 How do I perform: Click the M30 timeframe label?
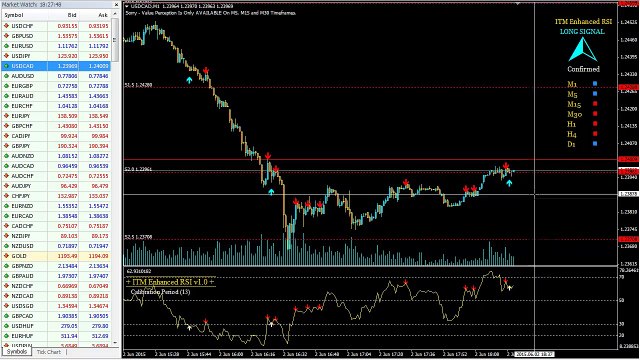point(574,114)
